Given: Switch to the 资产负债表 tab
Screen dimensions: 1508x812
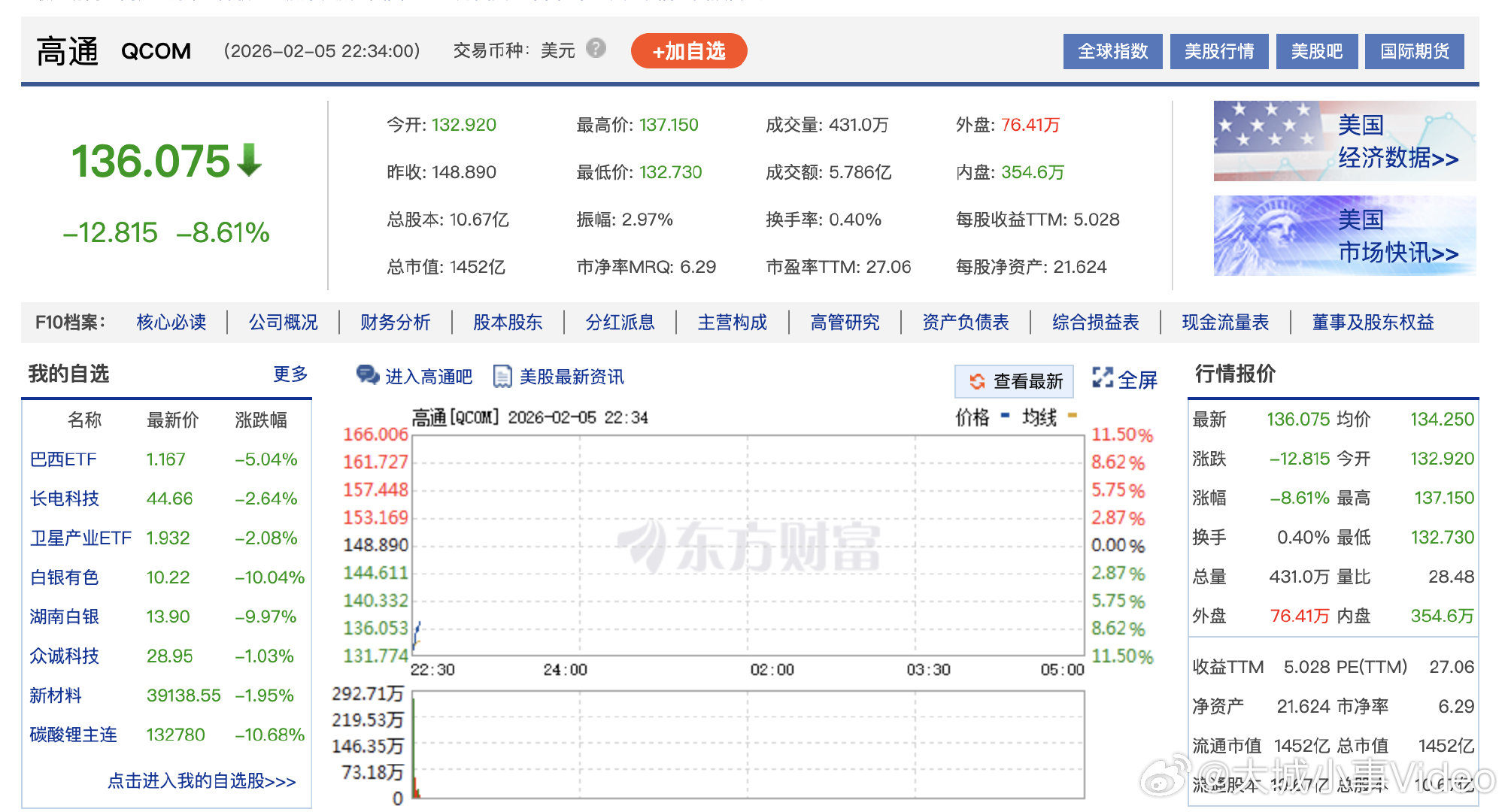Looking at the screenshot, I should coord(965,322).
